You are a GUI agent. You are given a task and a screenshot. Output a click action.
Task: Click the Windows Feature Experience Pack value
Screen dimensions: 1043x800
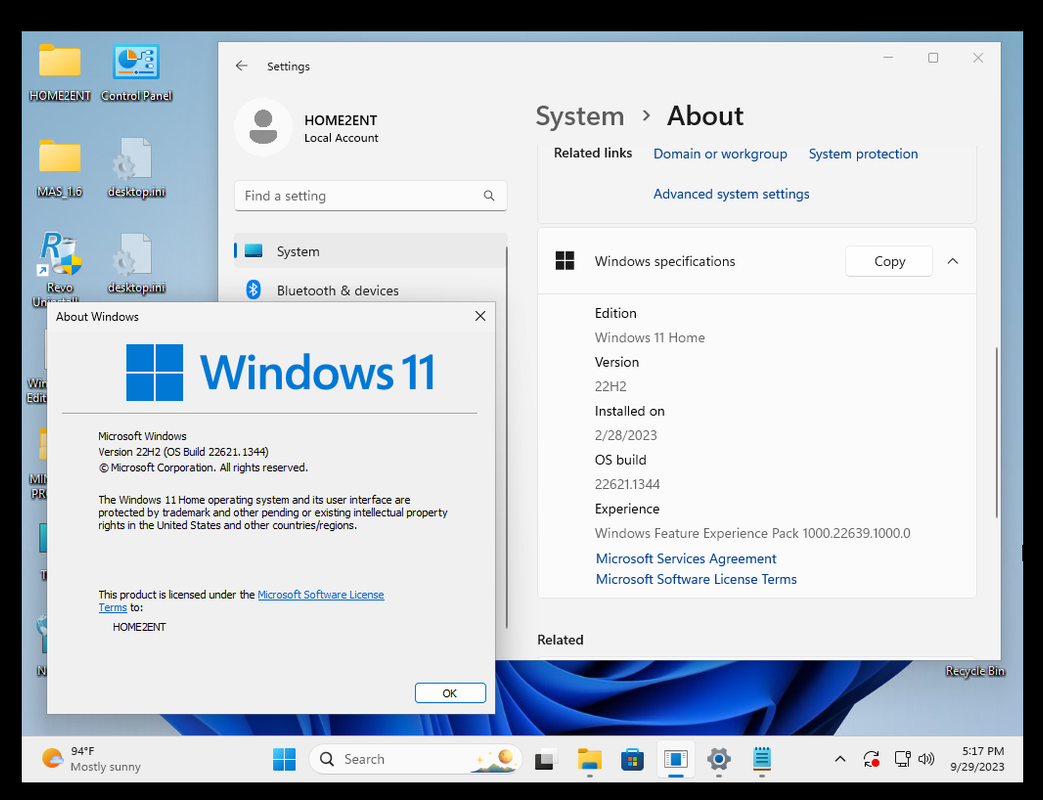tap(752, 533)
